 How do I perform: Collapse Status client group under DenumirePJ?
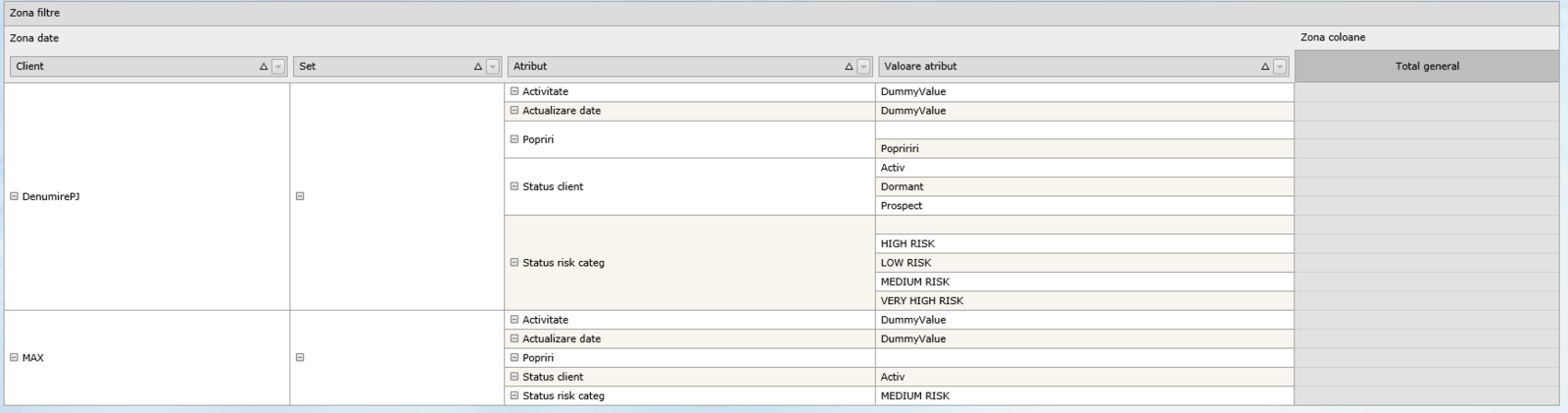click(x=514, y=186)
